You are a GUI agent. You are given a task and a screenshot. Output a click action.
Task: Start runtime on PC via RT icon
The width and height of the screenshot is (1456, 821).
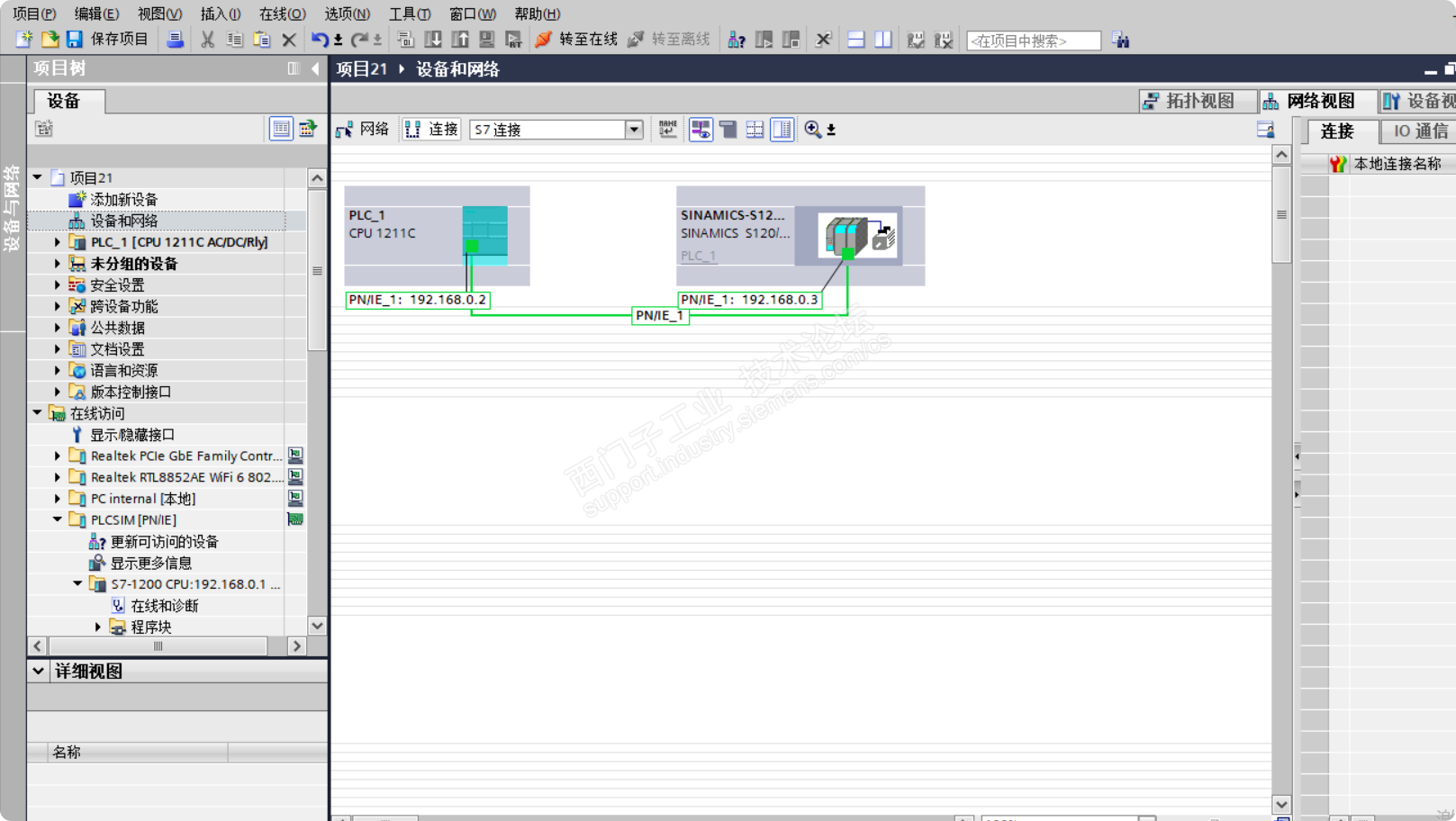(513, 40)
